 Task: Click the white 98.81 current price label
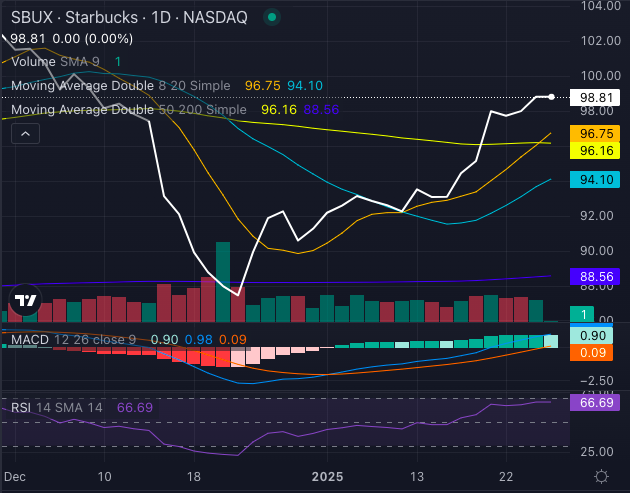click(597, 98)
